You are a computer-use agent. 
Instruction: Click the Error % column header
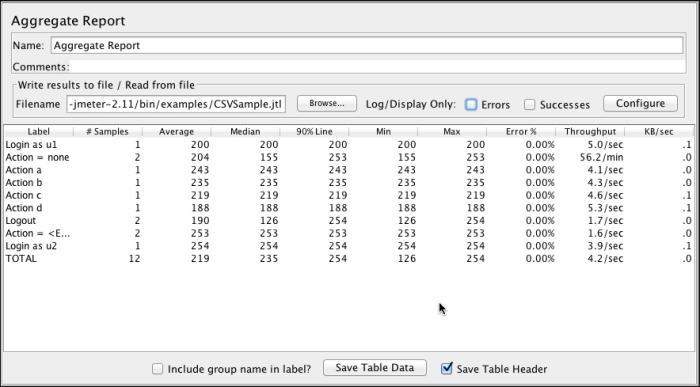click(521, 131)
